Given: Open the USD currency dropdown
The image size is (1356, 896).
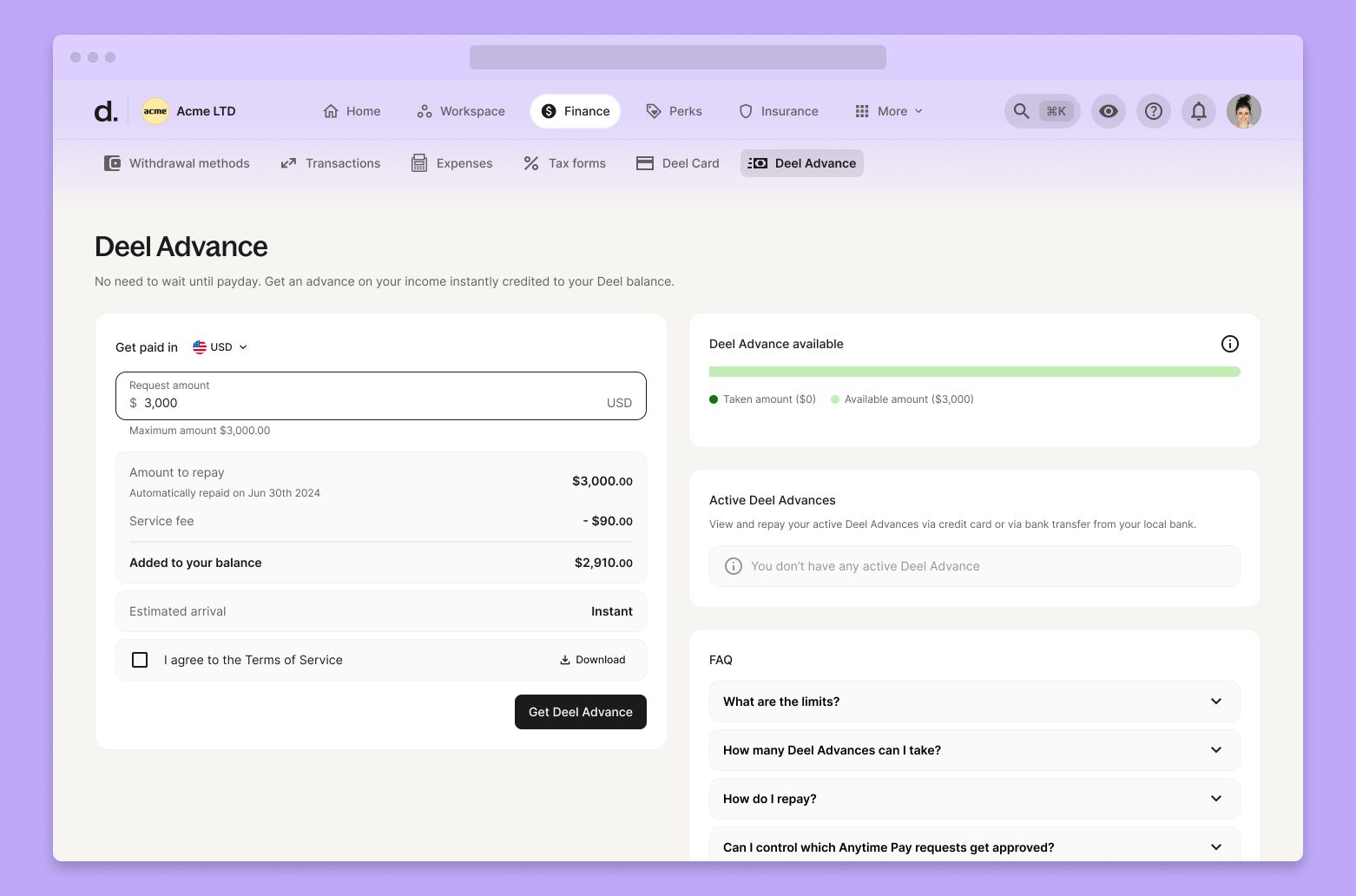Looking at the screenshot, I should (220, 347).
